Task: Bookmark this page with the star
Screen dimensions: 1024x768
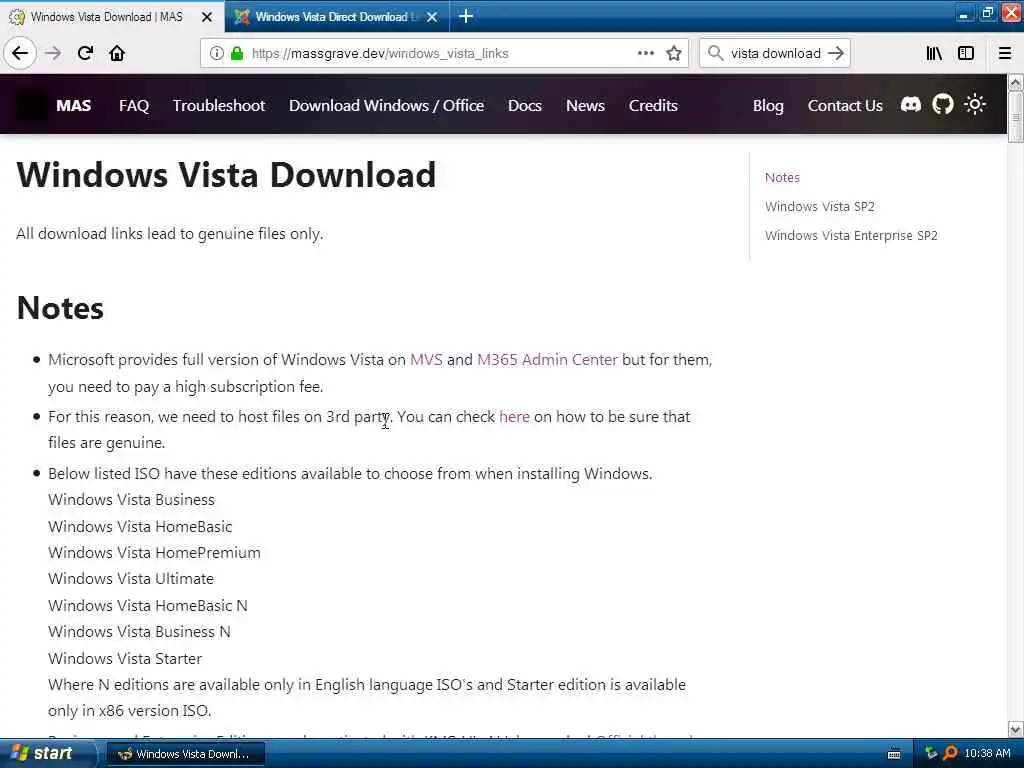Action: click(x=674, y=53)
